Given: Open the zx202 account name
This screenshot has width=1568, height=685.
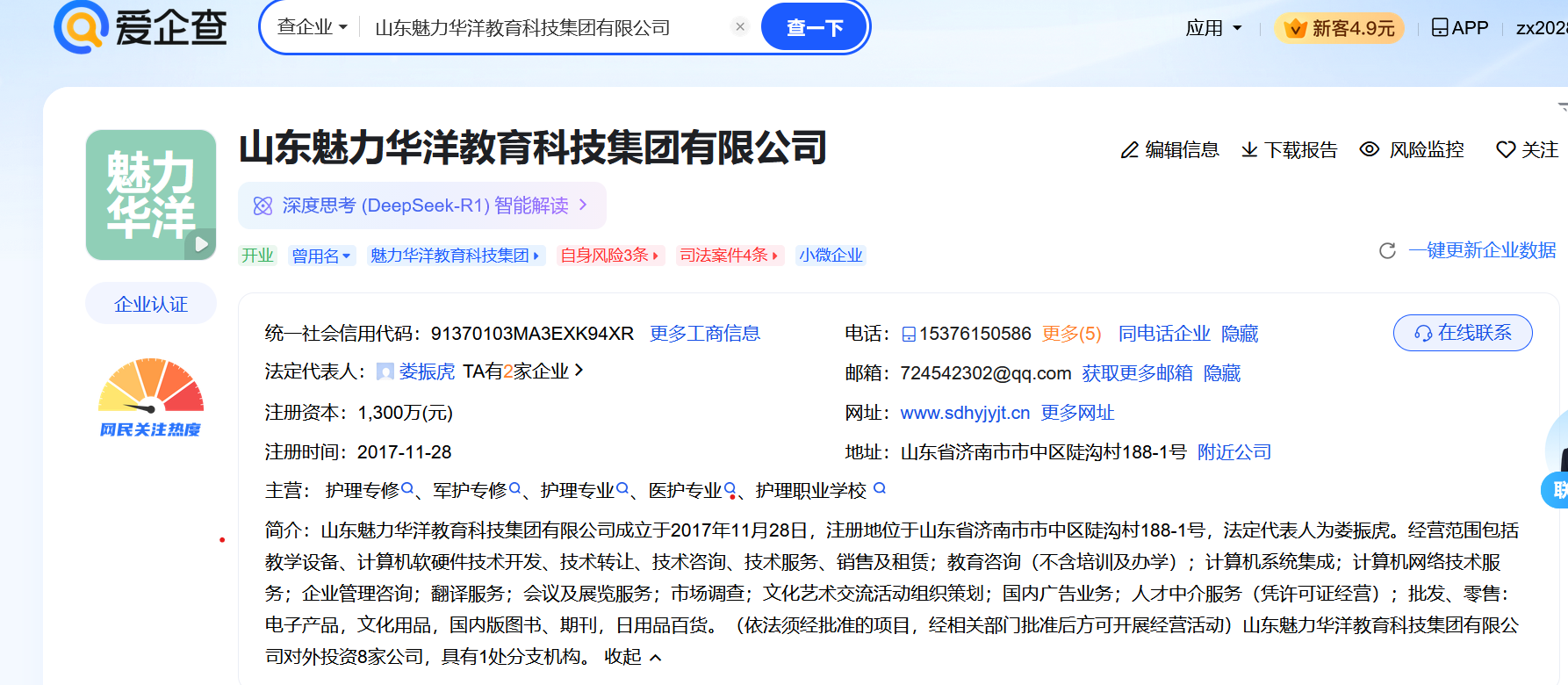Looking at the screenshot, I should [1541, 28].
